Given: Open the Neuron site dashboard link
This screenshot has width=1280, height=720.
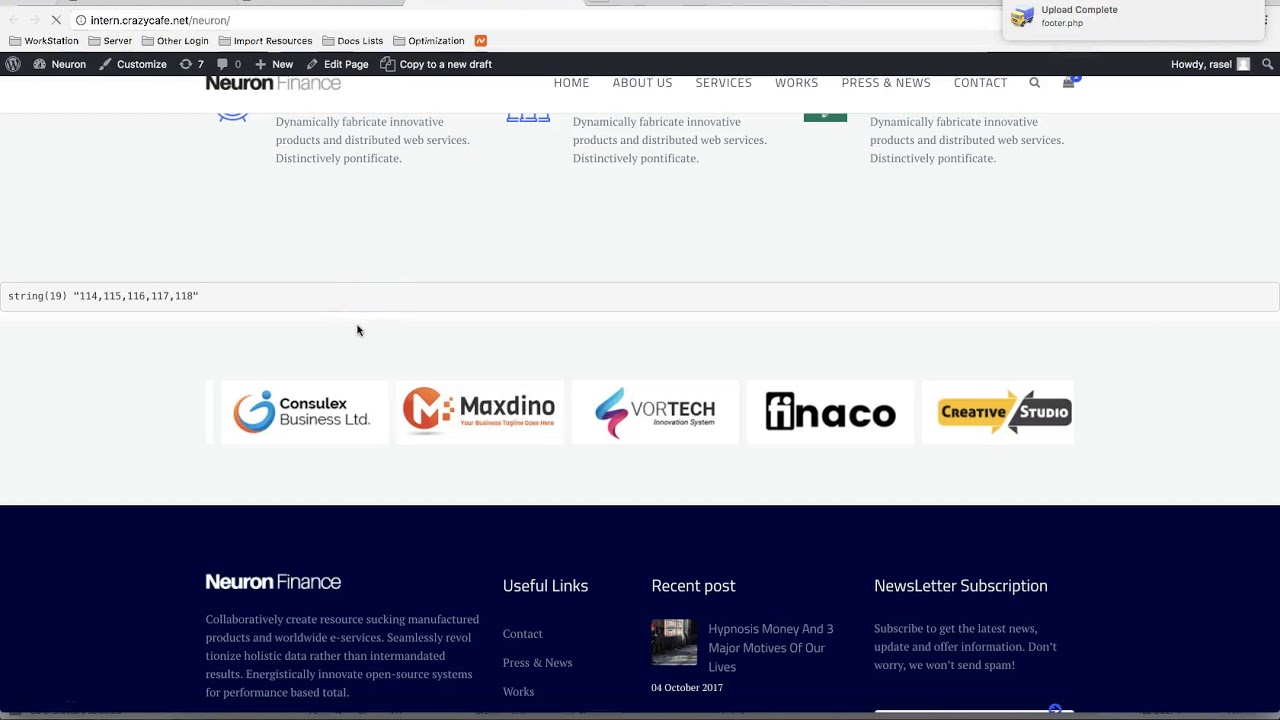Looking at the screenshot, I should tap(59, 64).
